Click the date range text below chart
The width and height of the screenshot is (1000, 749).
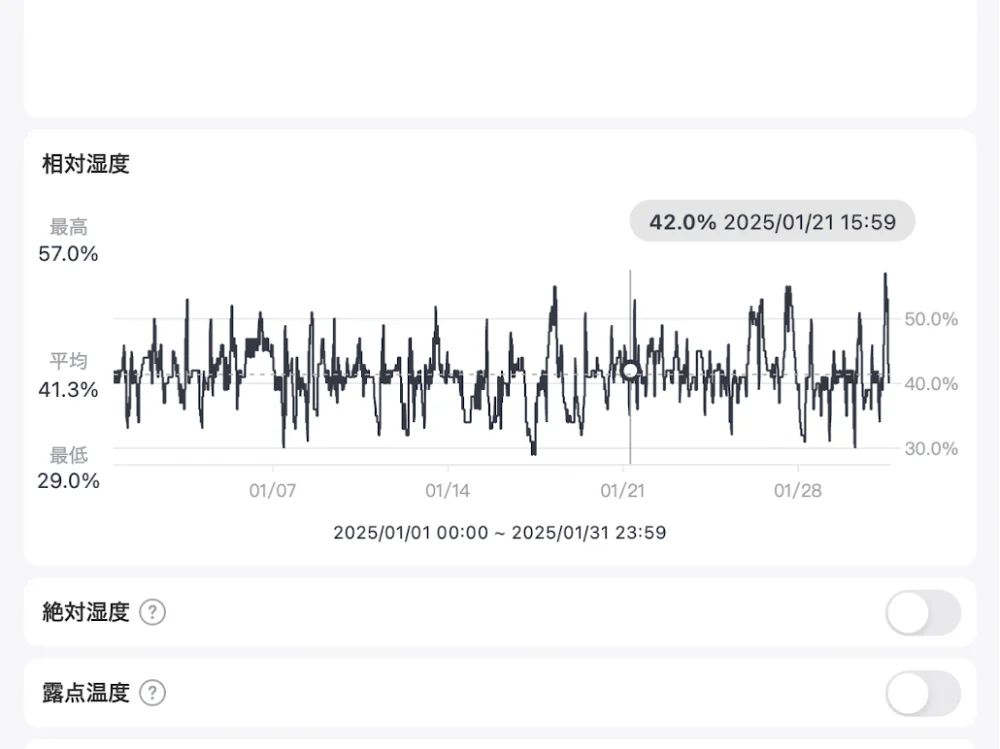pyautogui.click(x=500, y=532)
